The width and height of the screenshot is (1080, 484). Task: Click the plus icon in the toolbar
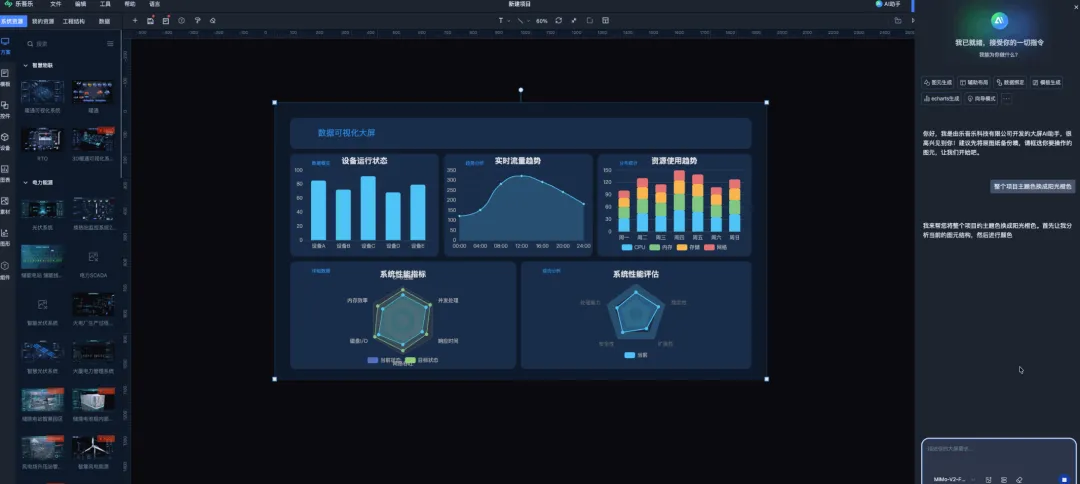pyautogui.click(x=135, y=21)
